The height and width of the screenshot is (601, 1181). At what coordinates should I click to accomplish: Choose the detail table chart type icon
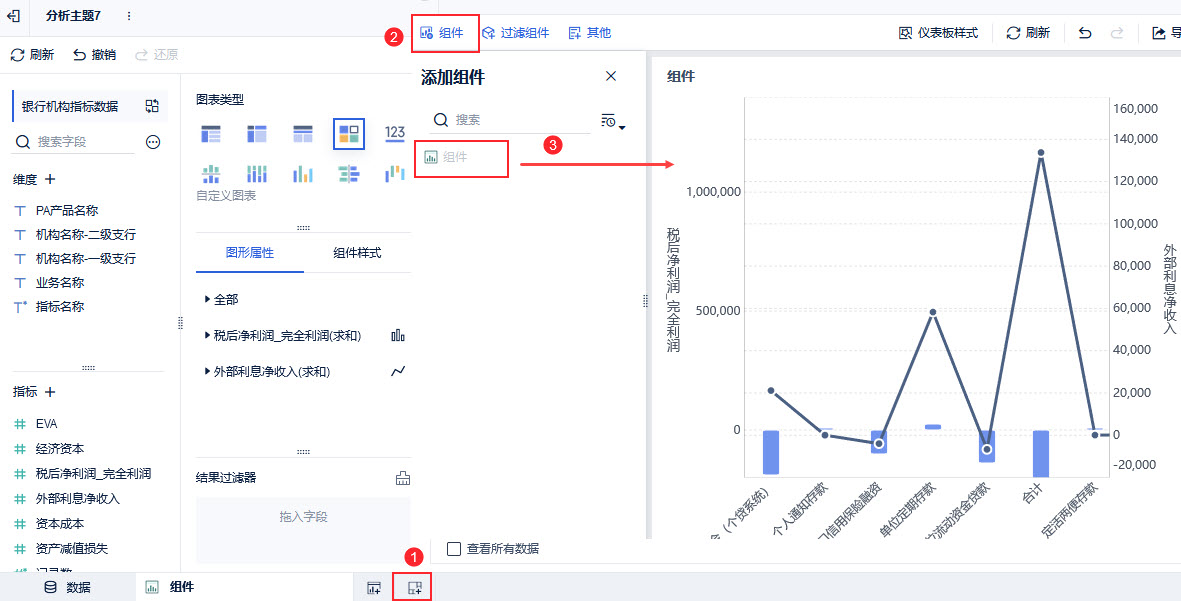click(x=303, y=134)
